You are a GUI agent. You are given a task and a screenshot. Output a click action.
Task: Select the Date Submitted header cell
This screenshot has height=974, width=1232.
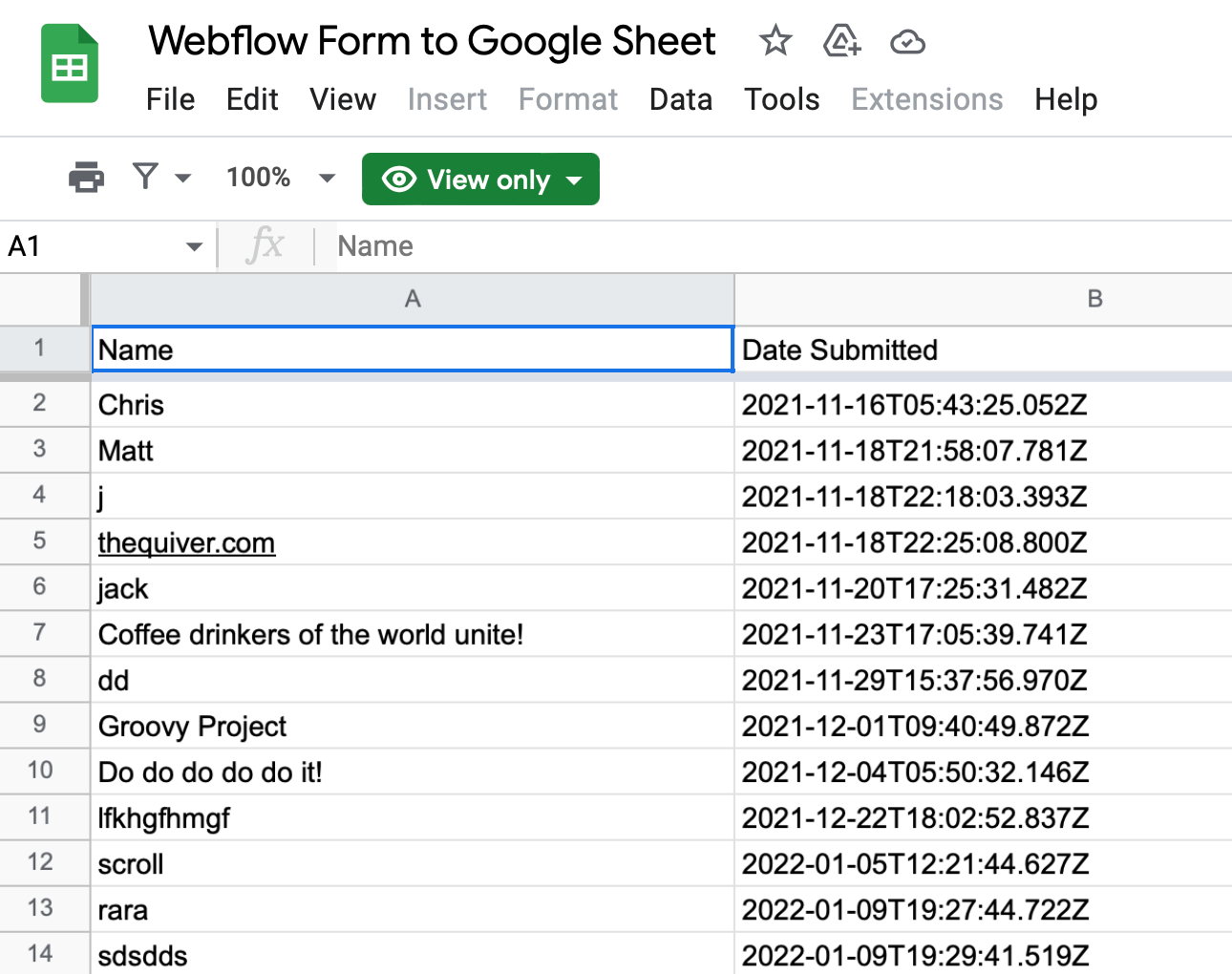coord(984,349)
